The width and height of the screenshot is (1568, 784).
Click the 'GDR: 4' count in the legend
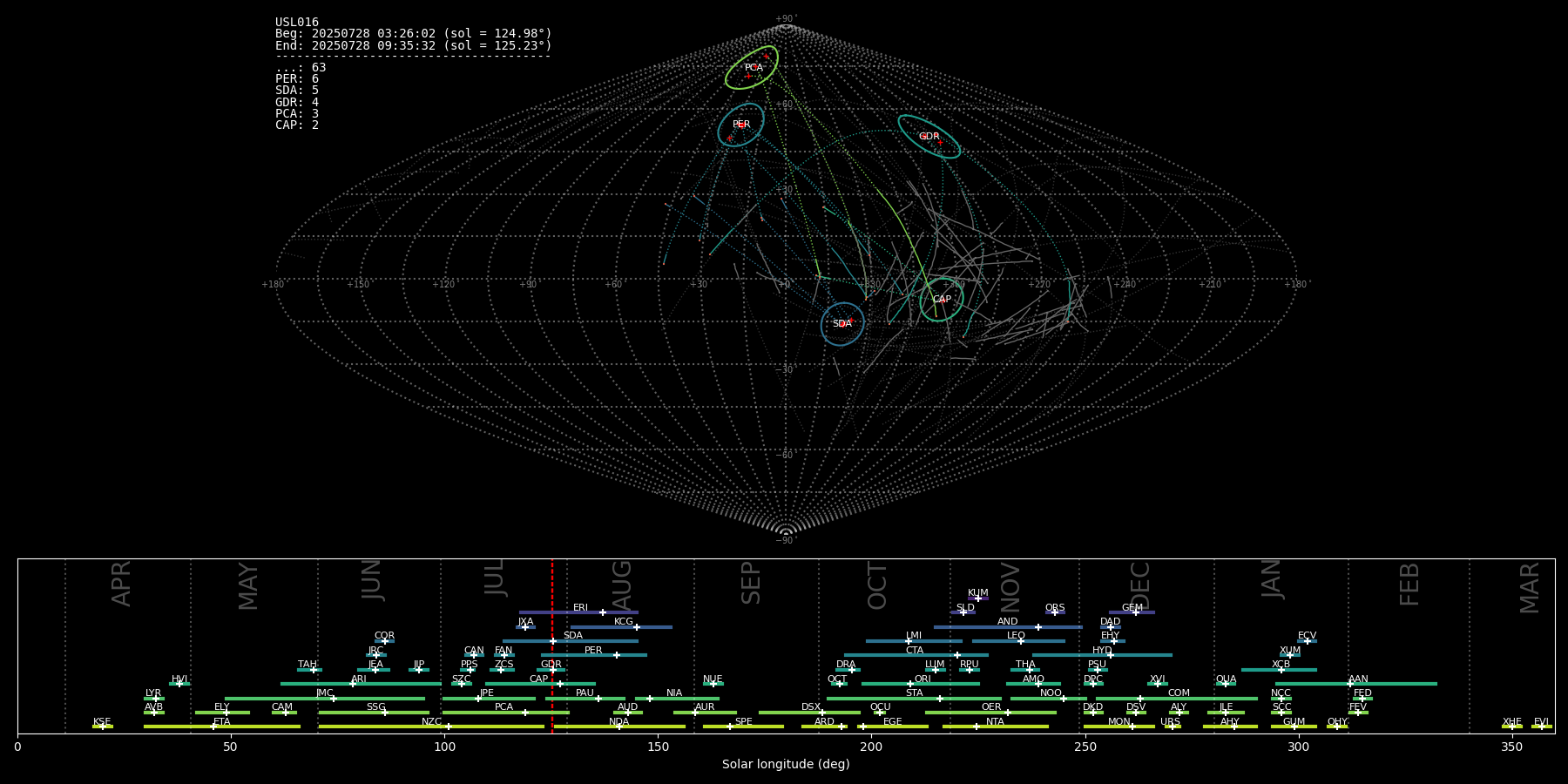coord(297,103)
